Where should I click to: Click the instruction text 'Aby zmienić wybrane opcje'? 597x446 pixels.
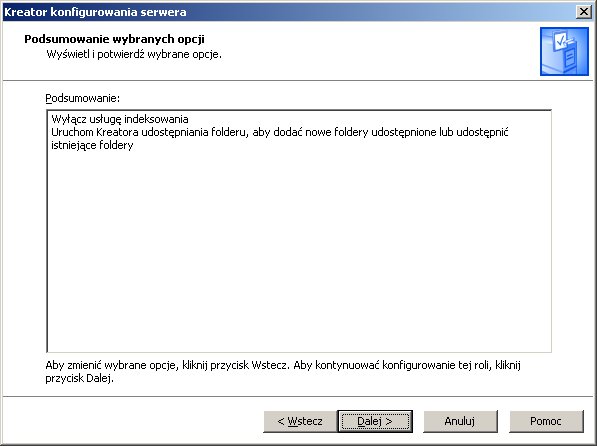111,365
